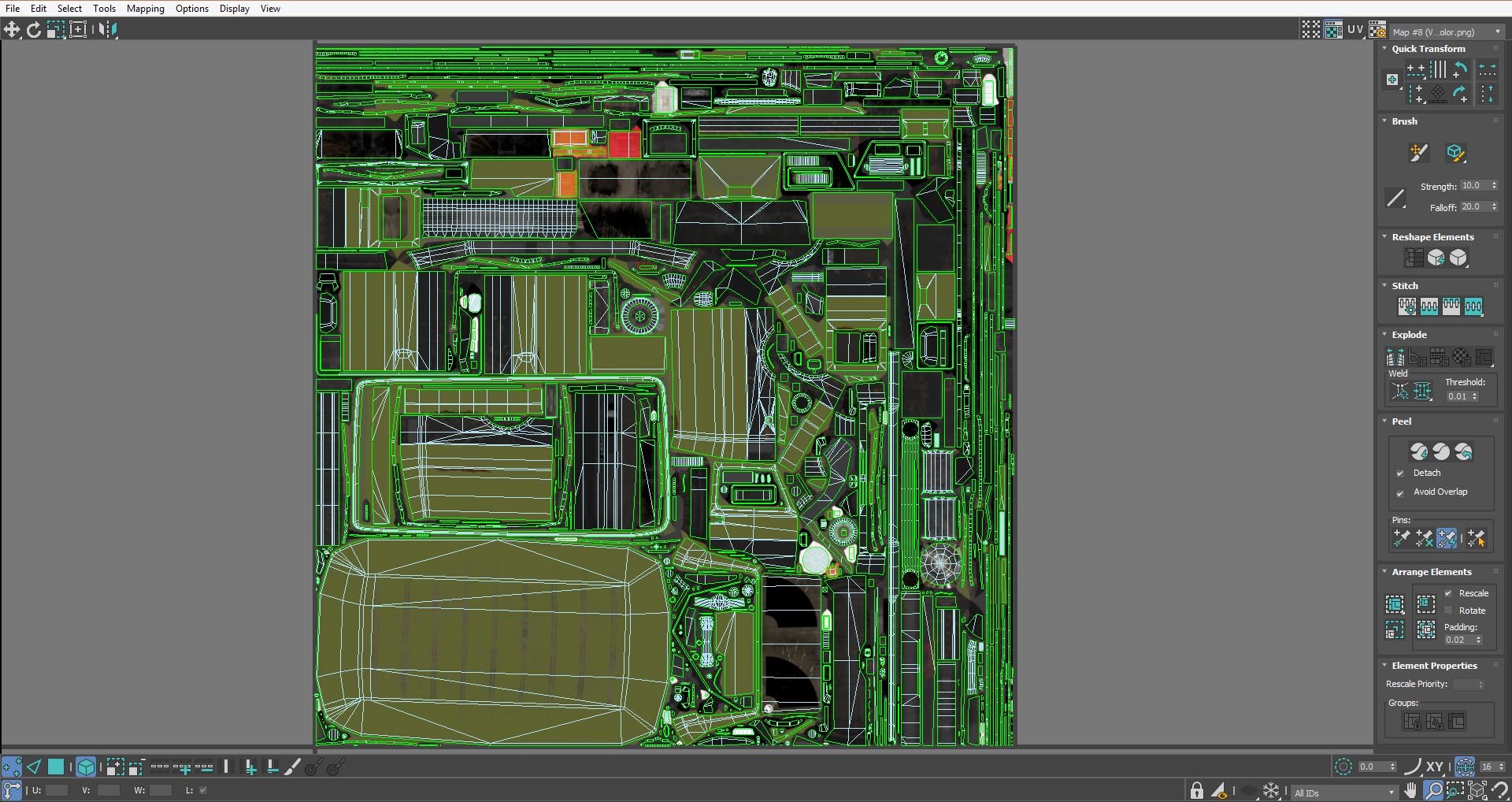Click the U coordinate input field
The image size is (1512, 802).
click(x=57, y=790)
